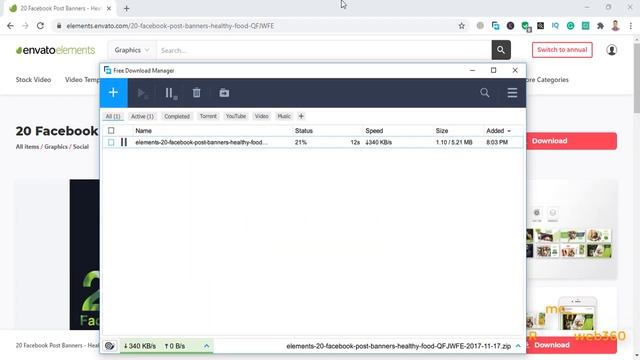The height and width of the screenshot is (360, 640).
Task: Pause all downloads in toolbar
Action: [171, 93]
